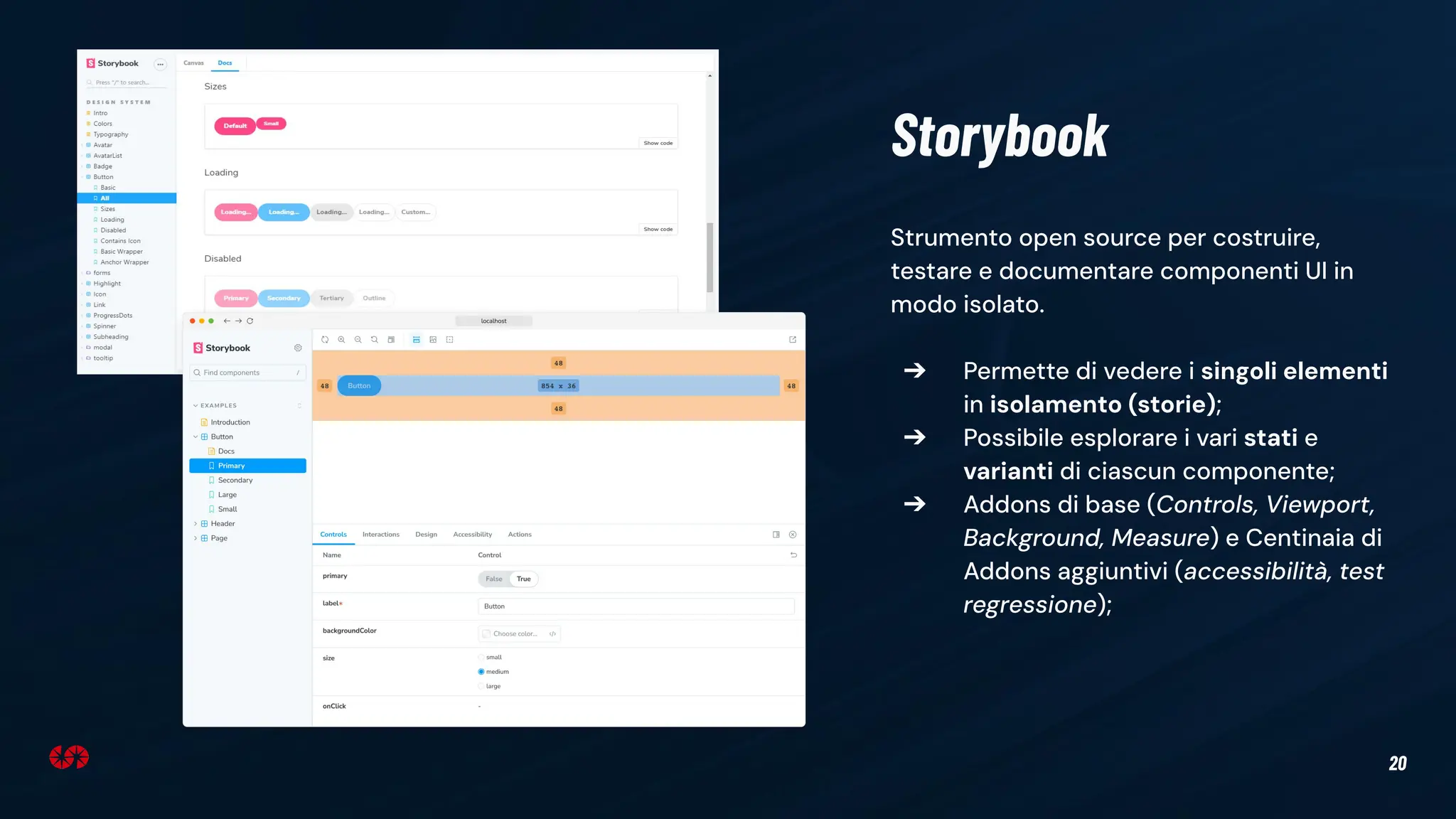Click the raw code icon beside Choose color
This screenshot has width=1456, height=819.
(552, 634)
